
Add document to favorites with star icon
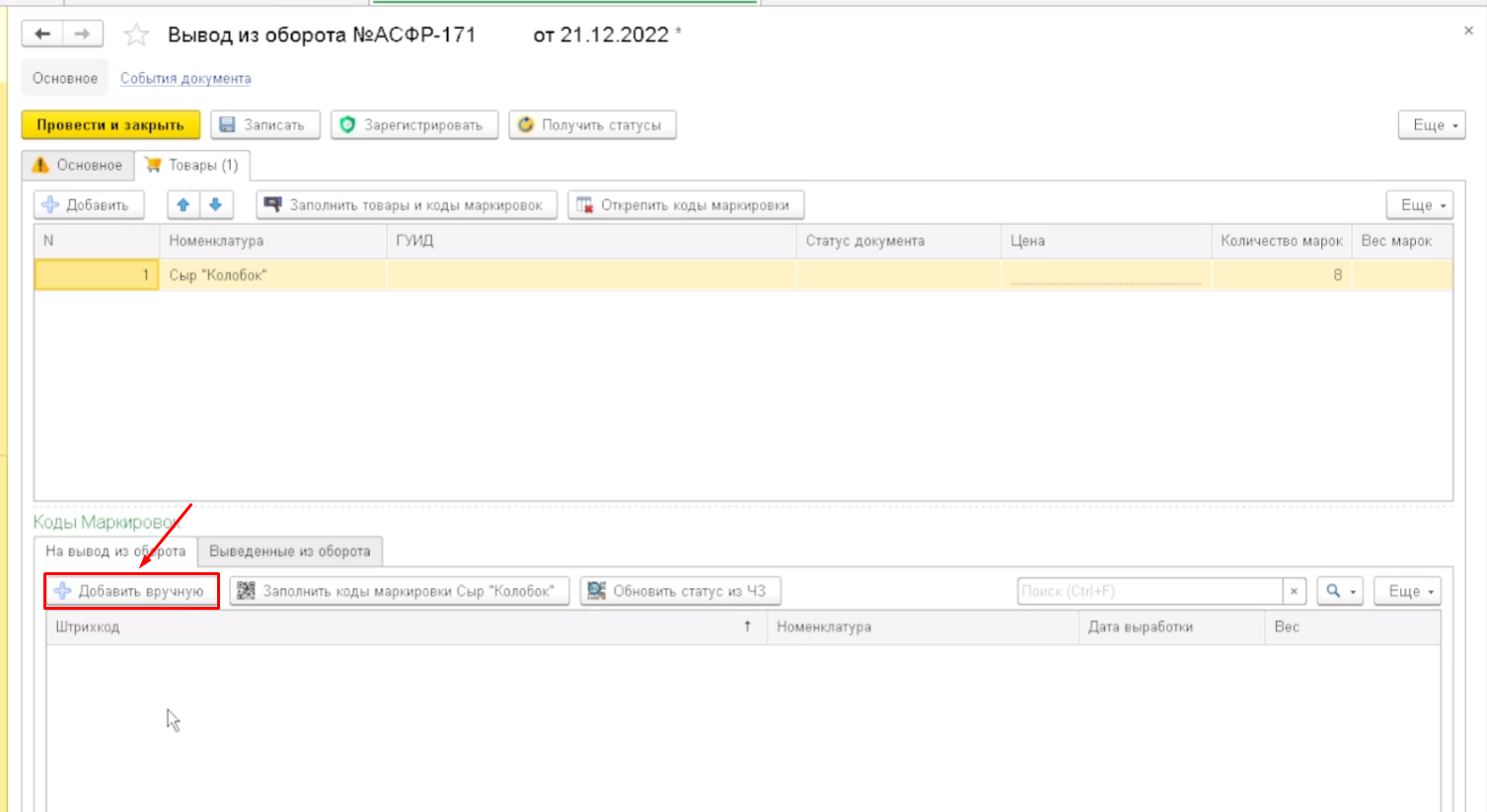(136, 36)
